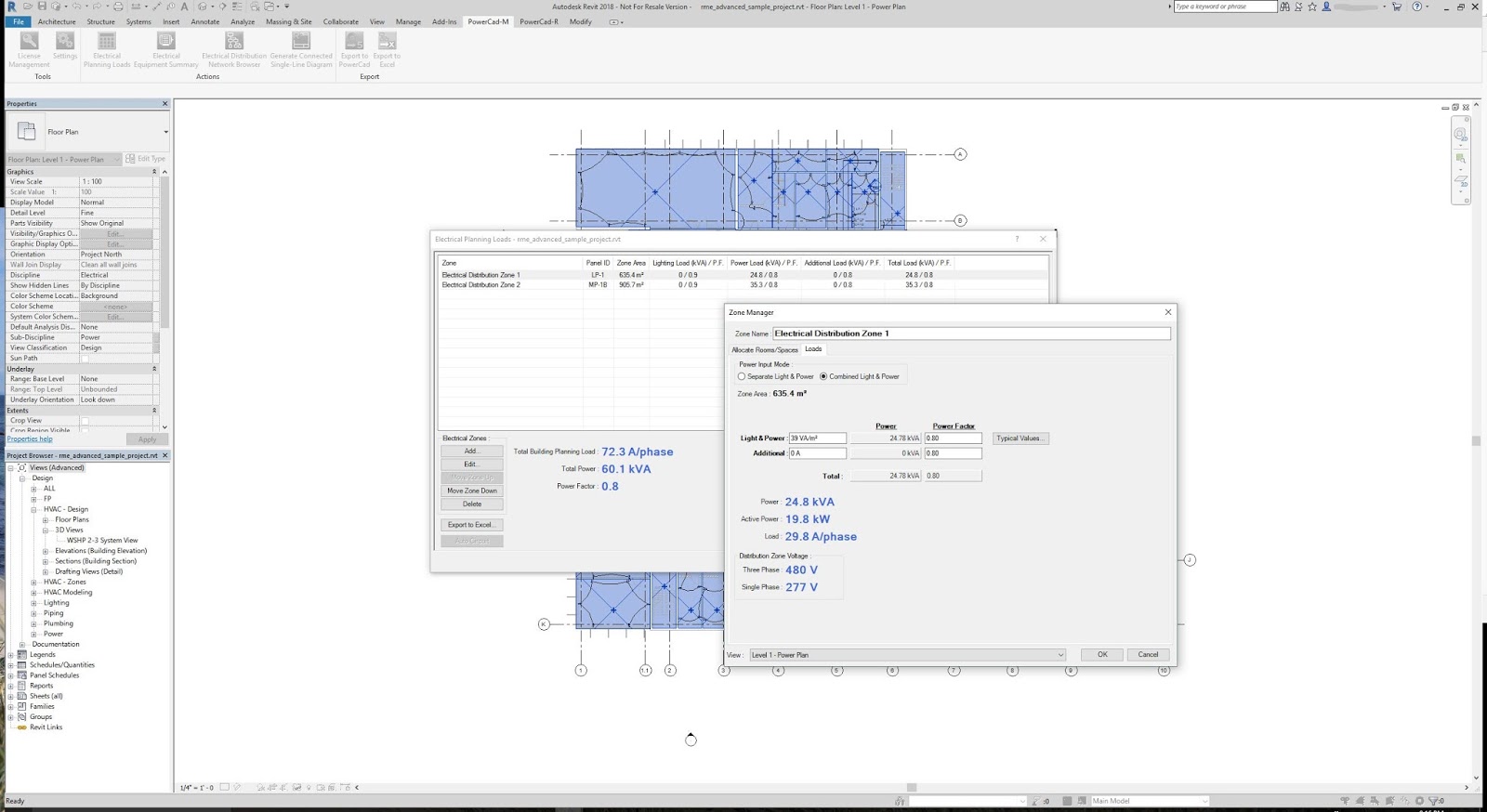The width and height of the screenshot is (1487, 812).
Task: Open the Systems ribbon tab
Action: tap(138, 21)
